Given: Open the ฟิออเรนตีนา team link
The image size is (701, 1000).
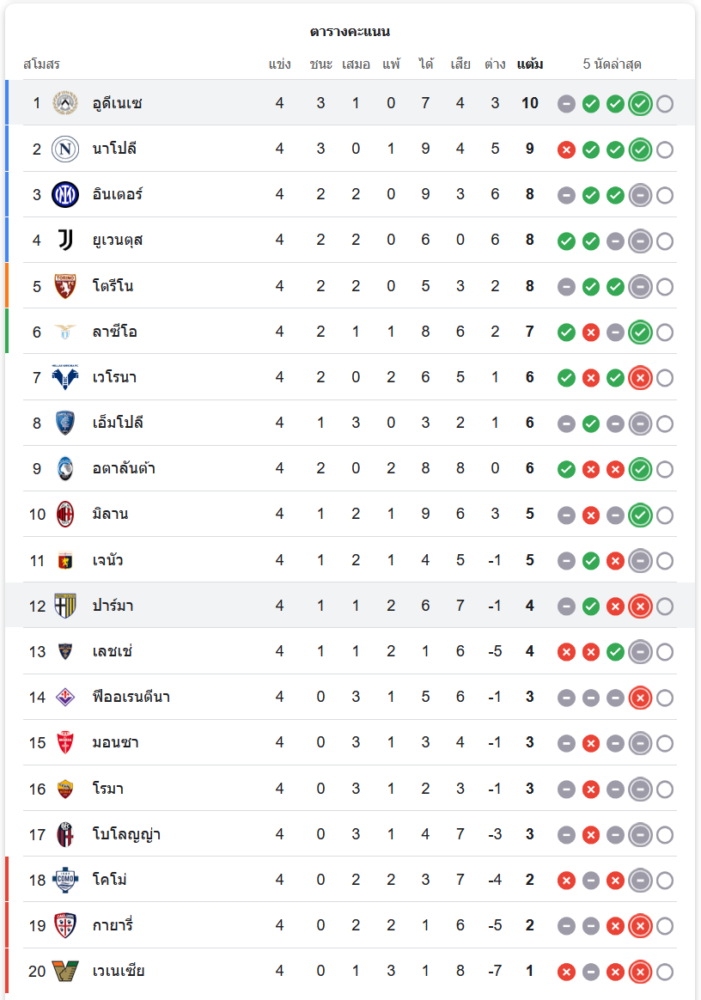Looking at the screenshot, I should click(131, 697).
